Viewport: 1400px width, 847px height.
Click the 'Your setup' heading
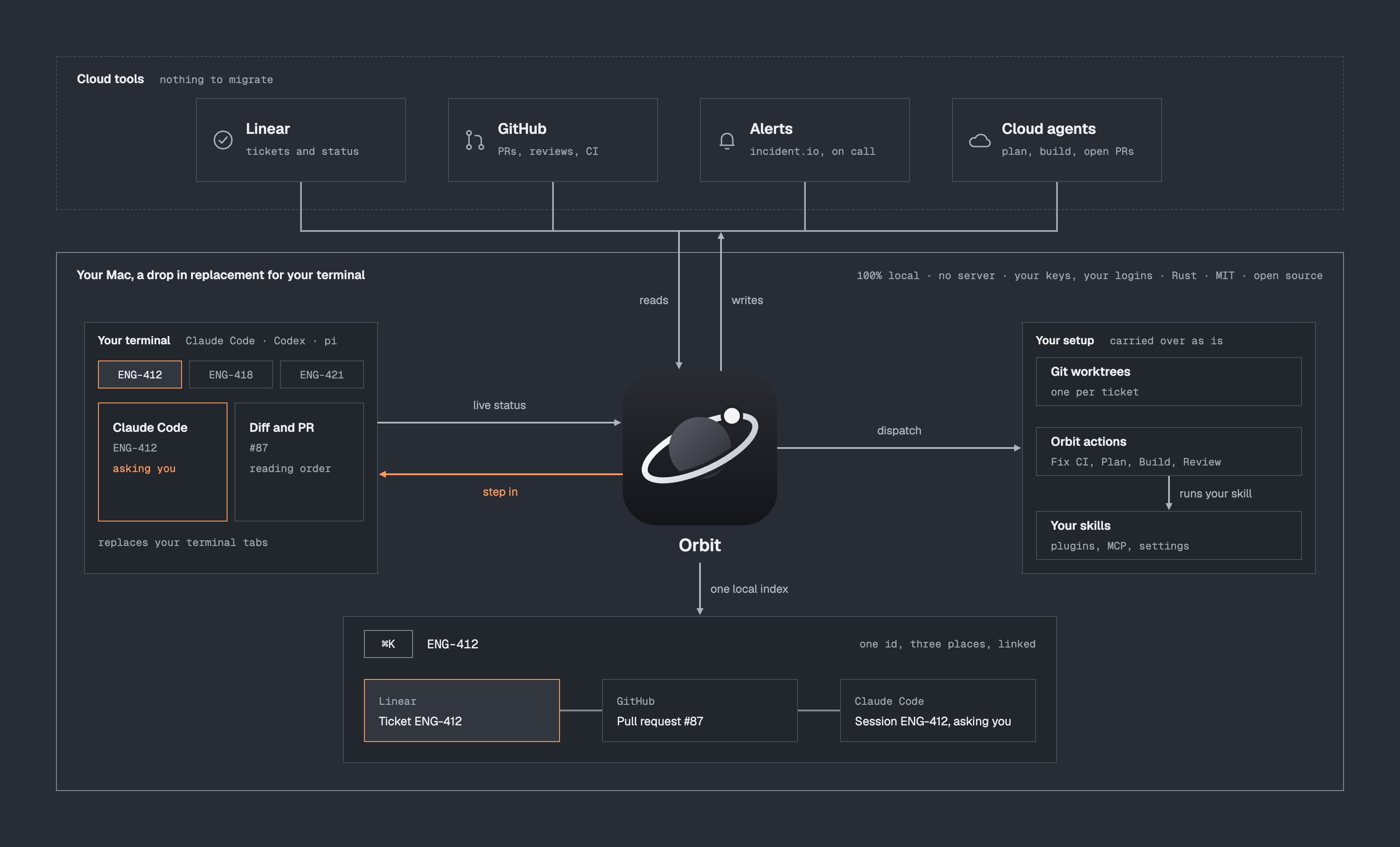(x=1064, y=340)
